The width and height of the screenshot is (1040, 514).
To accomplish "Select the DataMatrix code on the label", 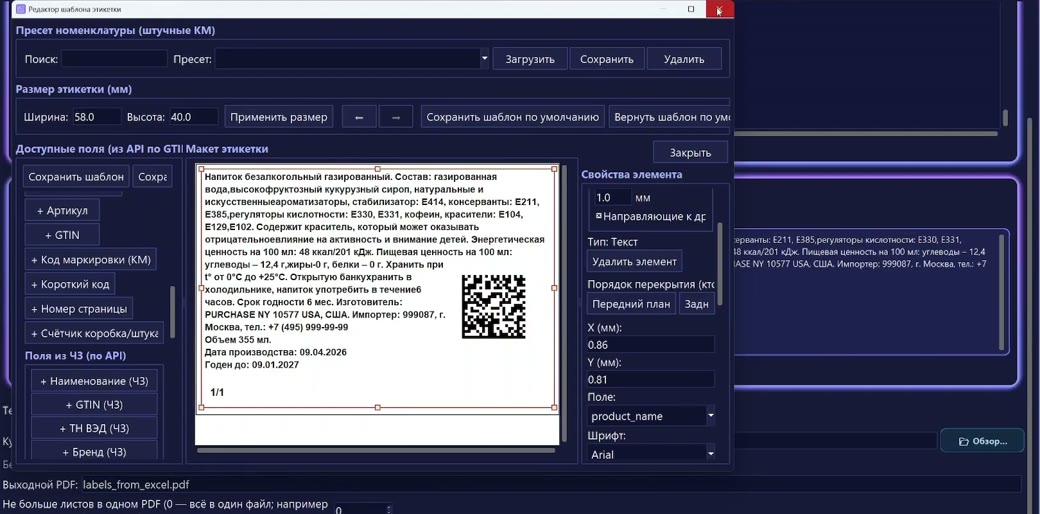I will (x=493, y=307).
